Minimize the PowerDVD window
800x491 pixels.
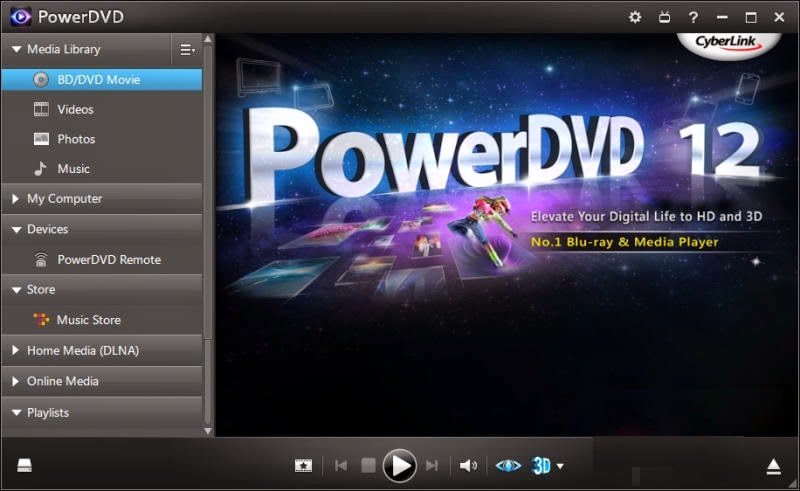(722, 17)
